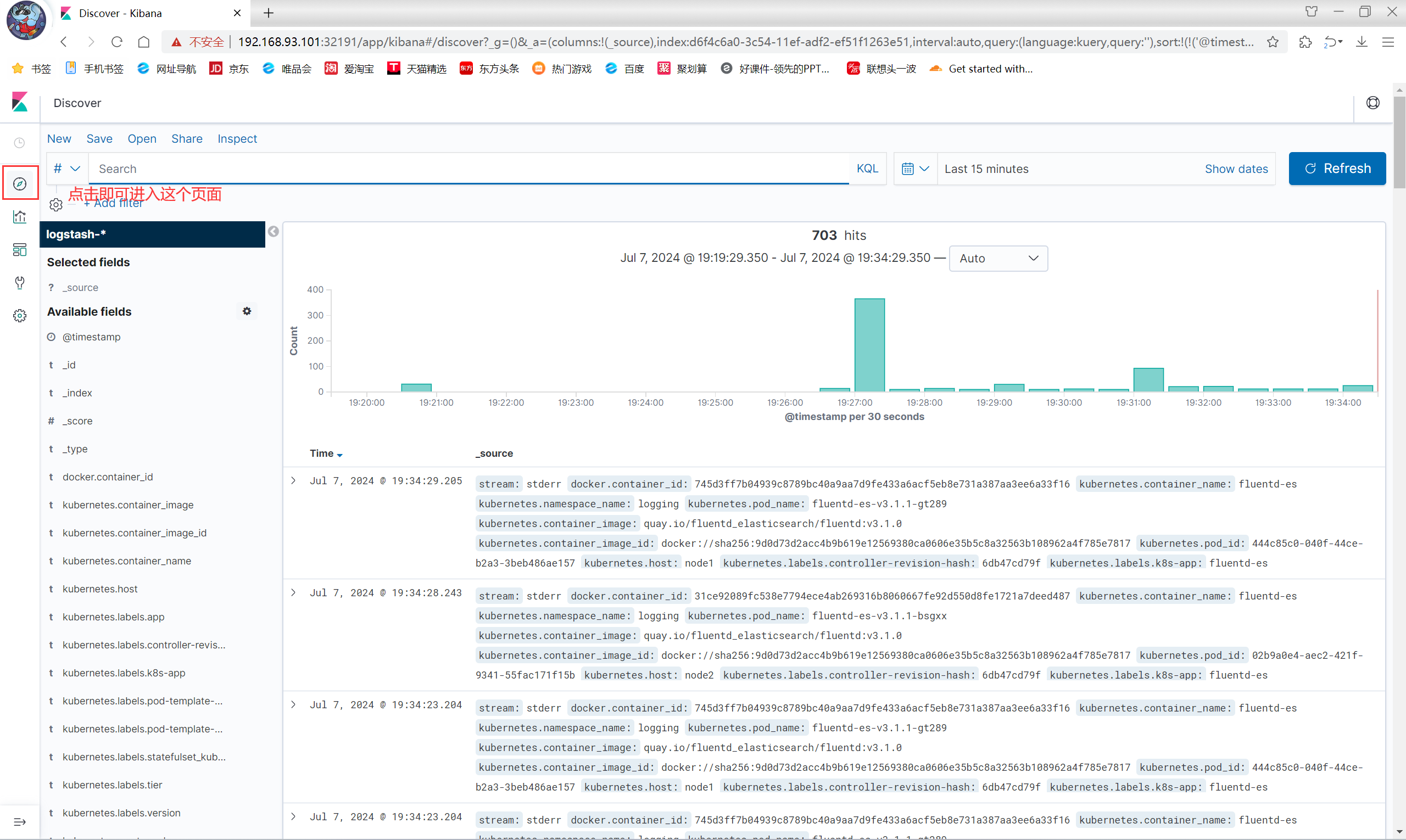Expand the 19:34:29.205 log entry row
1406x840 pixels.
tap(293, 480)
